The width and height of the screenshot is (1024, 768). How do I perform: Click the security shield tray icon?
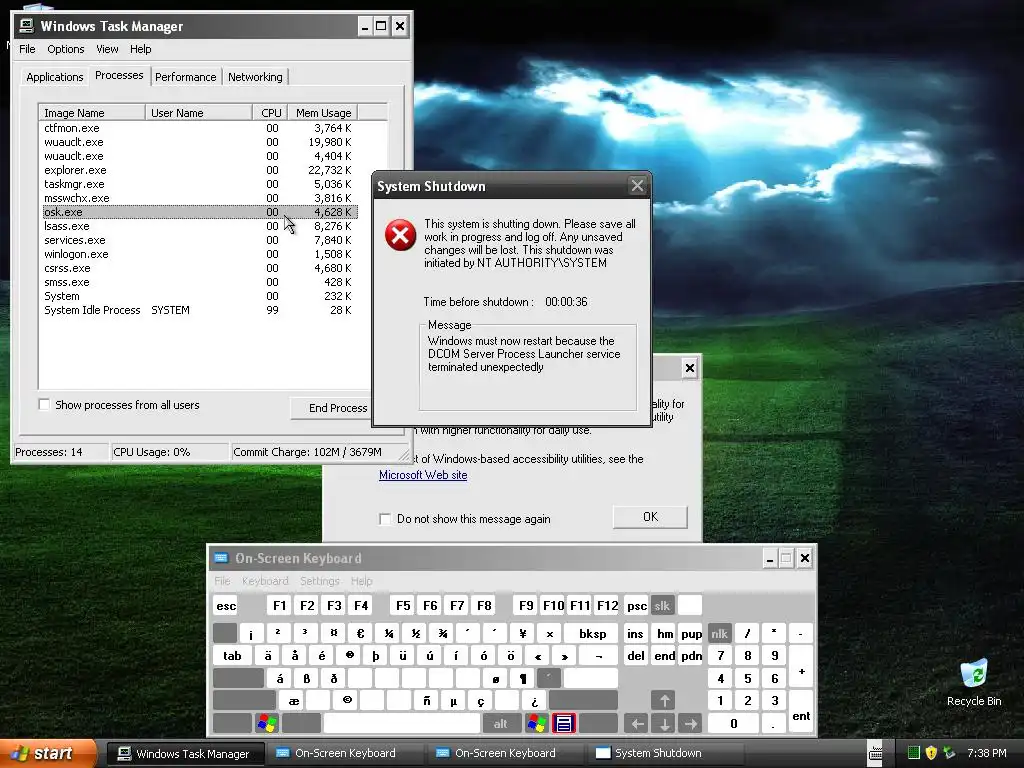931,753
